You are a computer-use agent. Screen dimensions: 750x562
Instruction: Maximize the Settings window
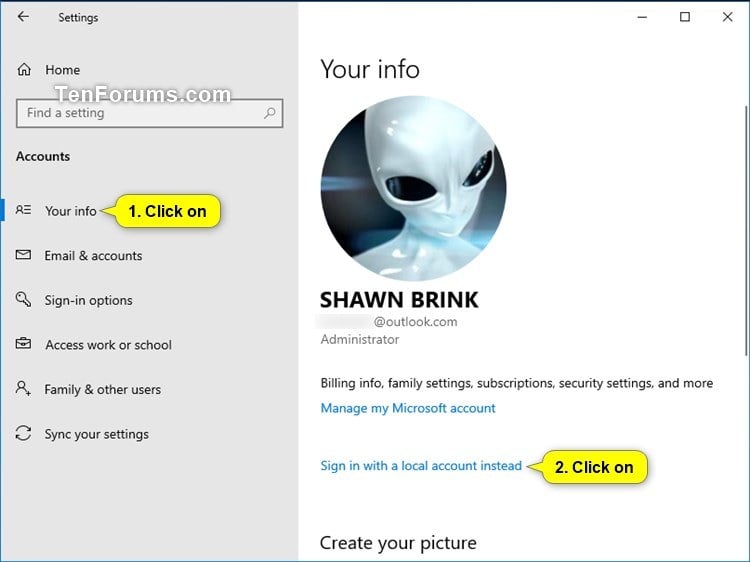click(x=685, y=17)
